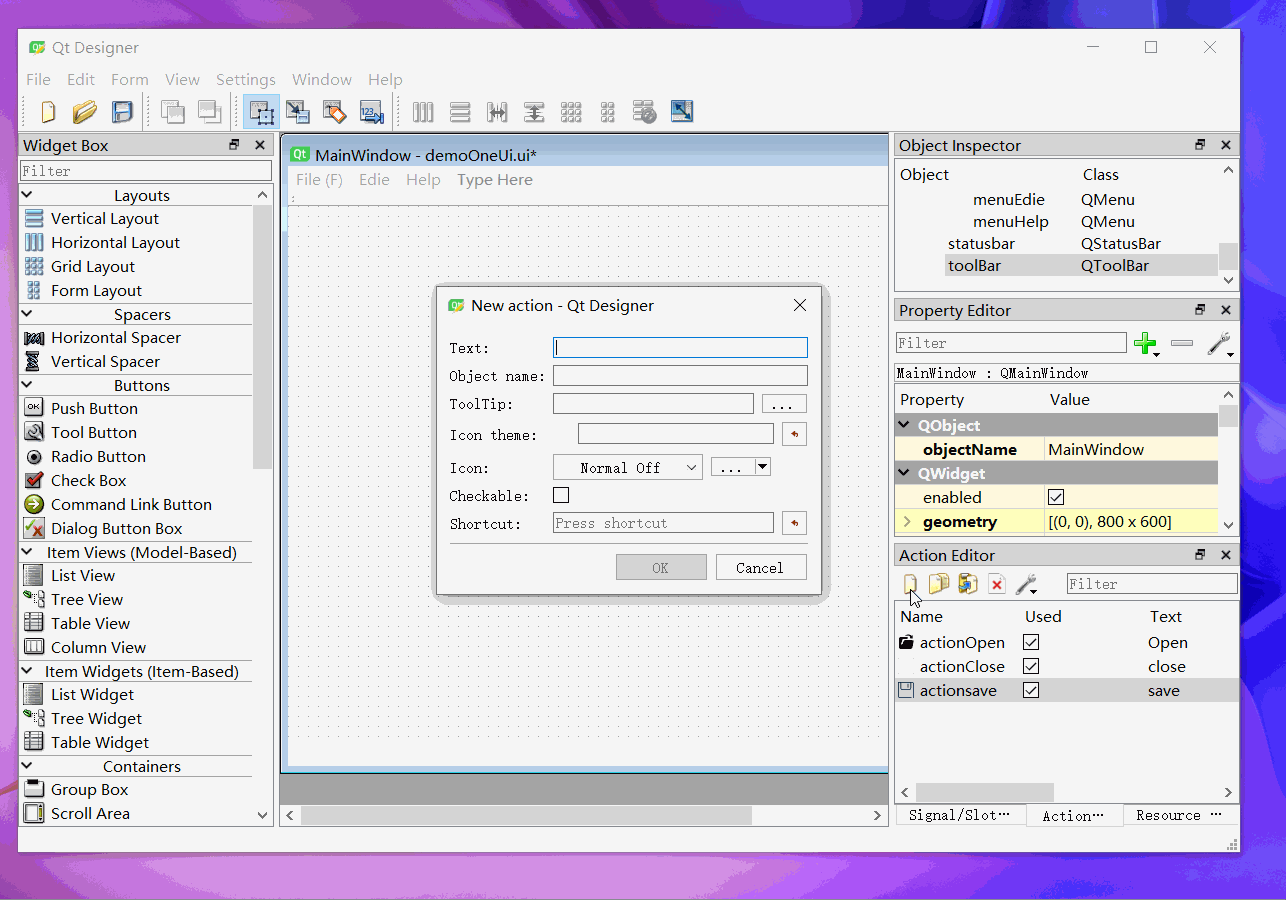Open the Form menu
1286x900 pixels.
pos(130,79)
